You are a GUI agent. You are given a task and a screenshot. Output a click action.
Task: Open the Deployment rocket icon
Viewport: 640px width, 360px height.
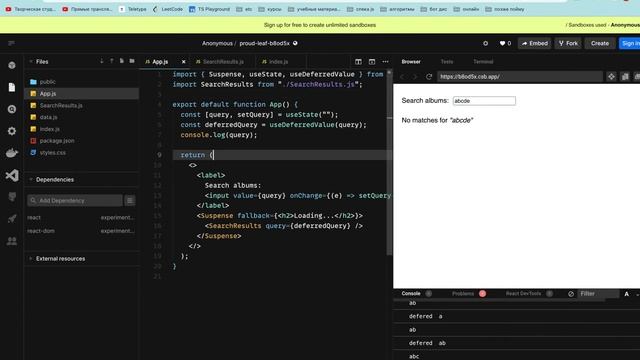coord(12,219)
